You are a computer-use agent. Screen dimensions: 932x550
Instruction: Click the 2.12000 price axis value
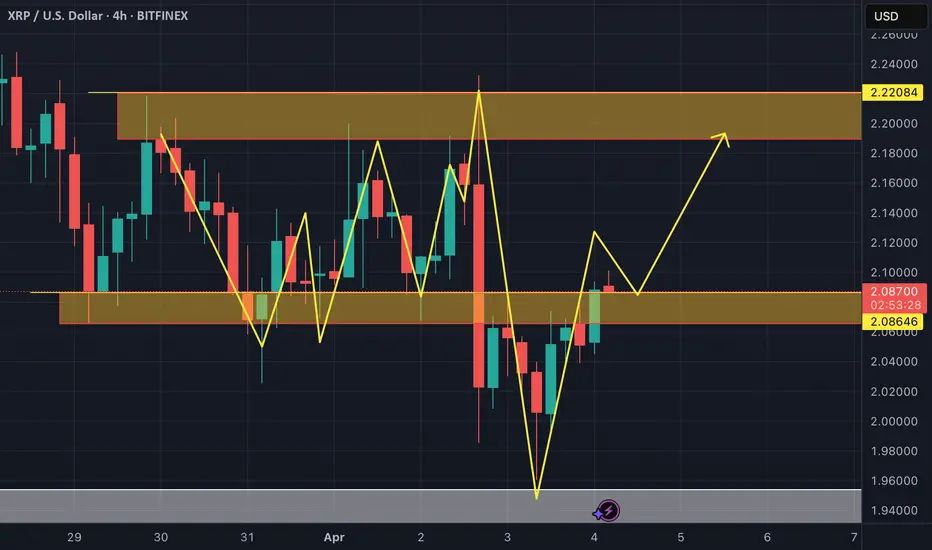[x=893, y=243]
